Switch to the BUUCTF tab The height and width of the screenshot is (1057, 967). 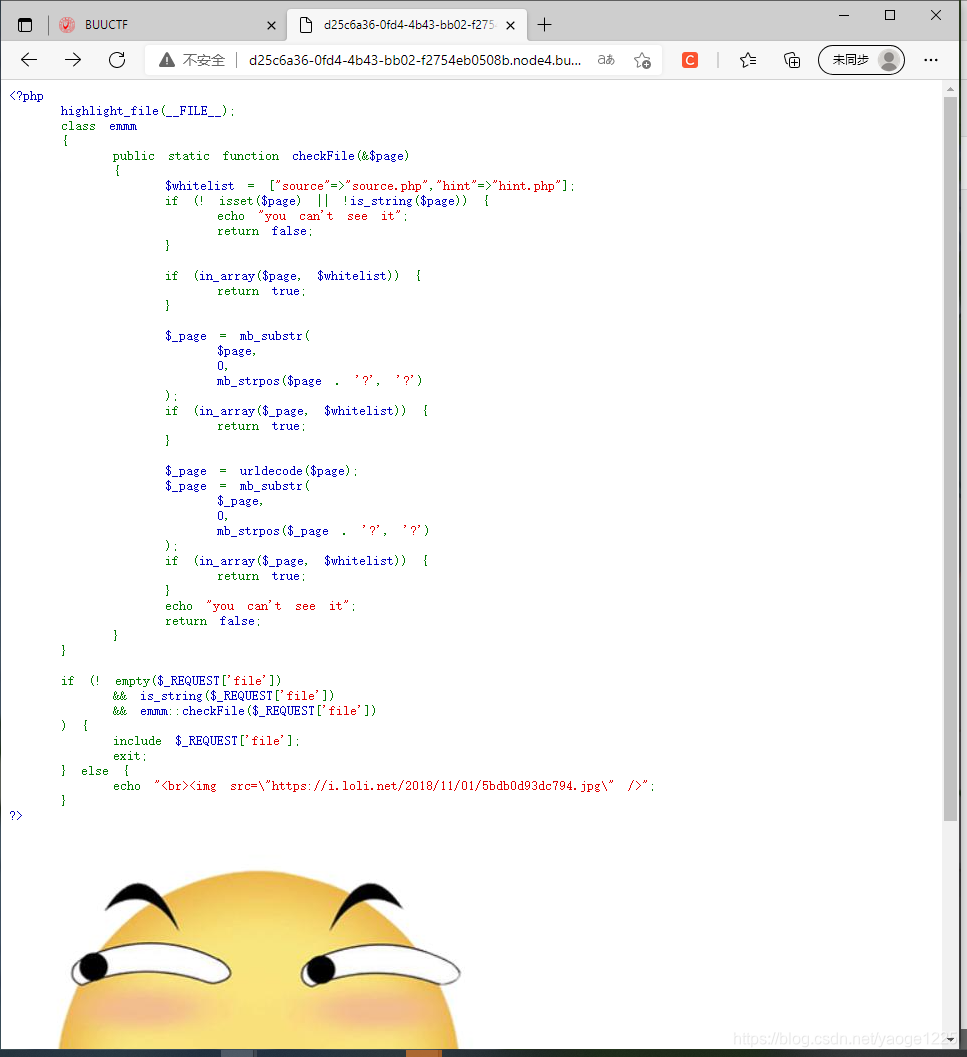click(169, 25)
